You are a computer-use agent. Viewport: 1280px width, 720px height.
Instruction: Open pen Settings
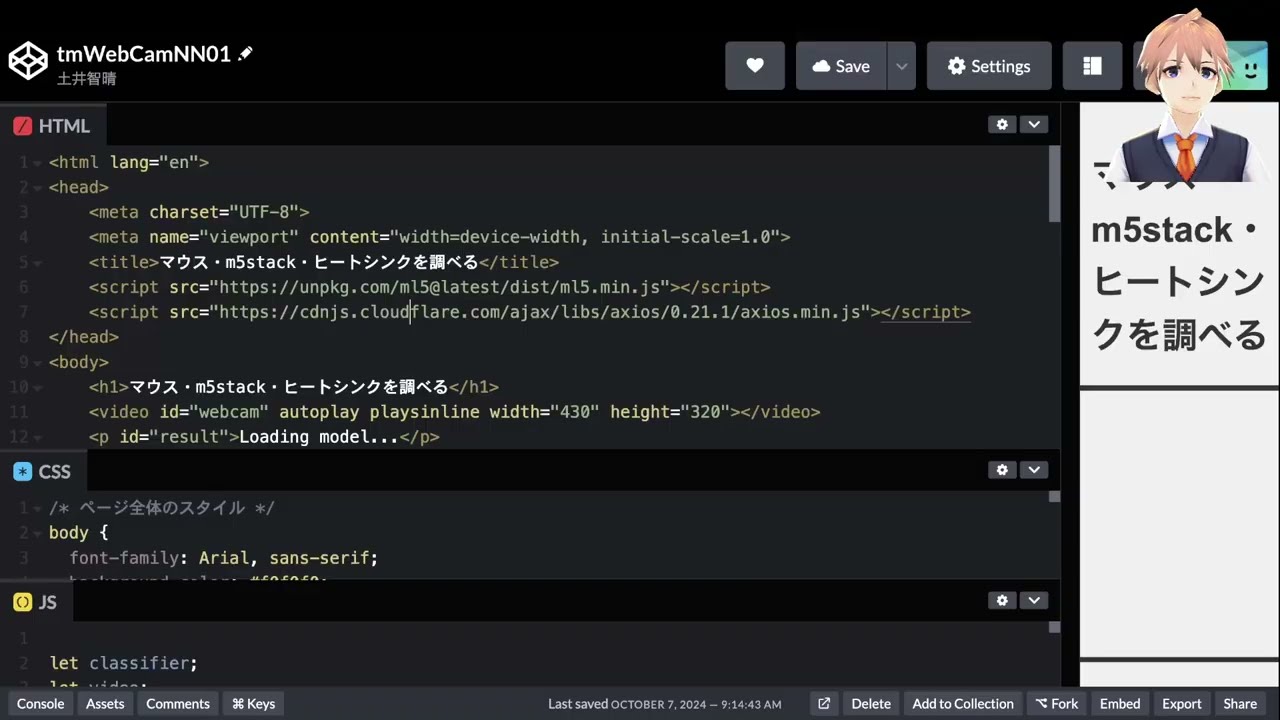(989, 66)
